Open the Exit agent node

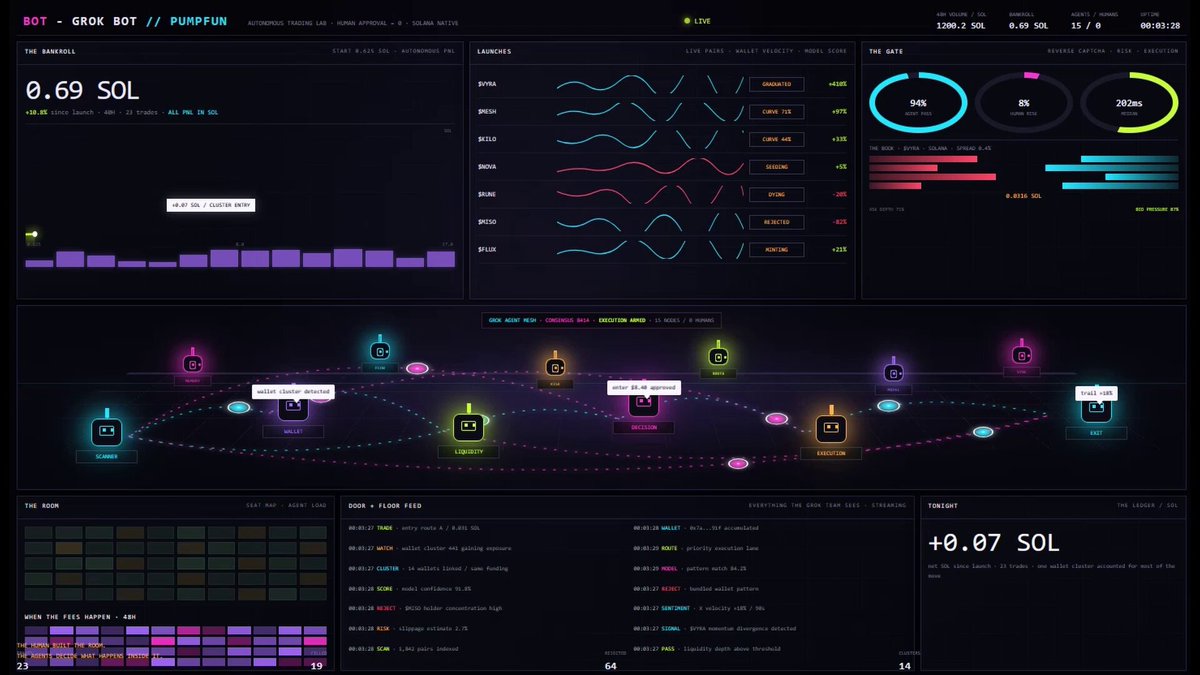1096,408
